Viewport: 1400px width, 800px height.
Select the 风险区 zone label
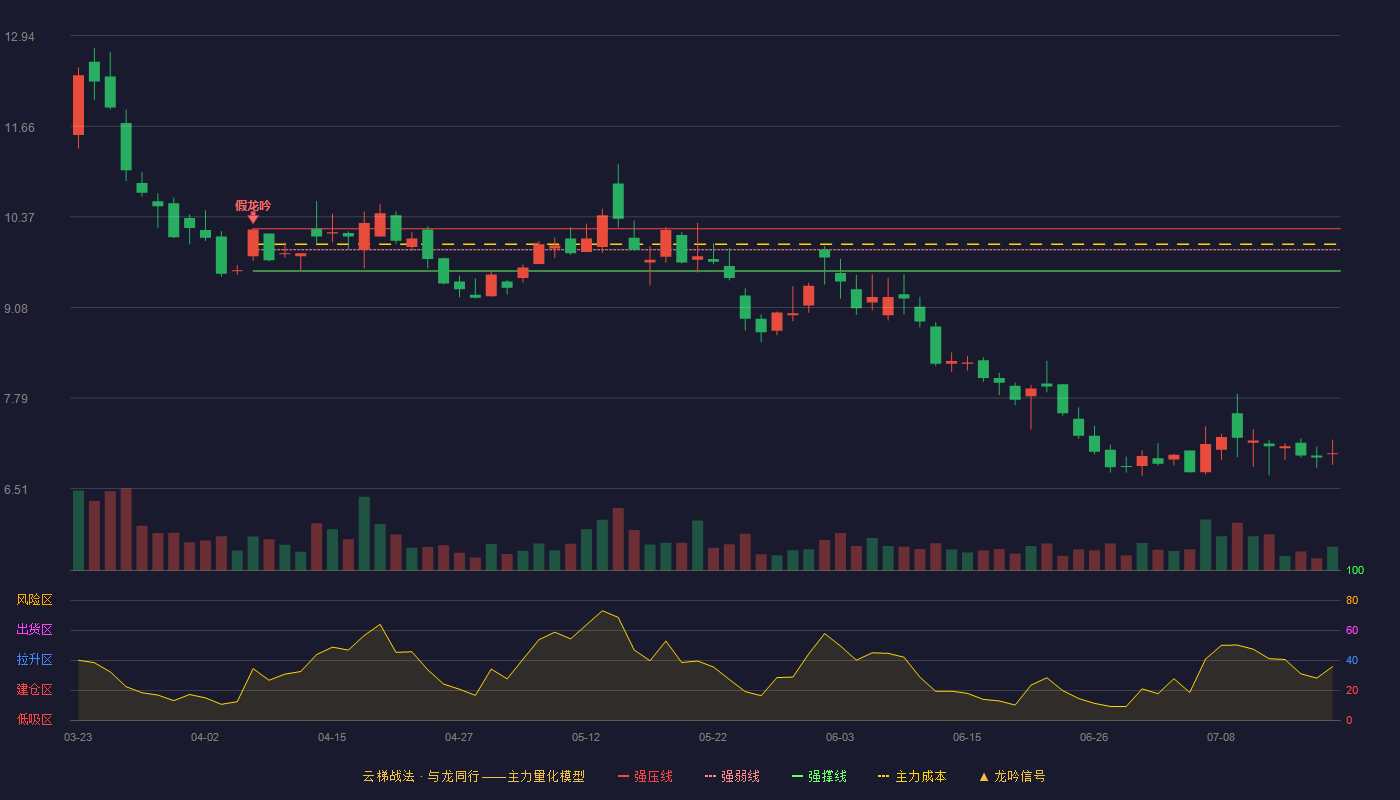[x=34, y=600]
